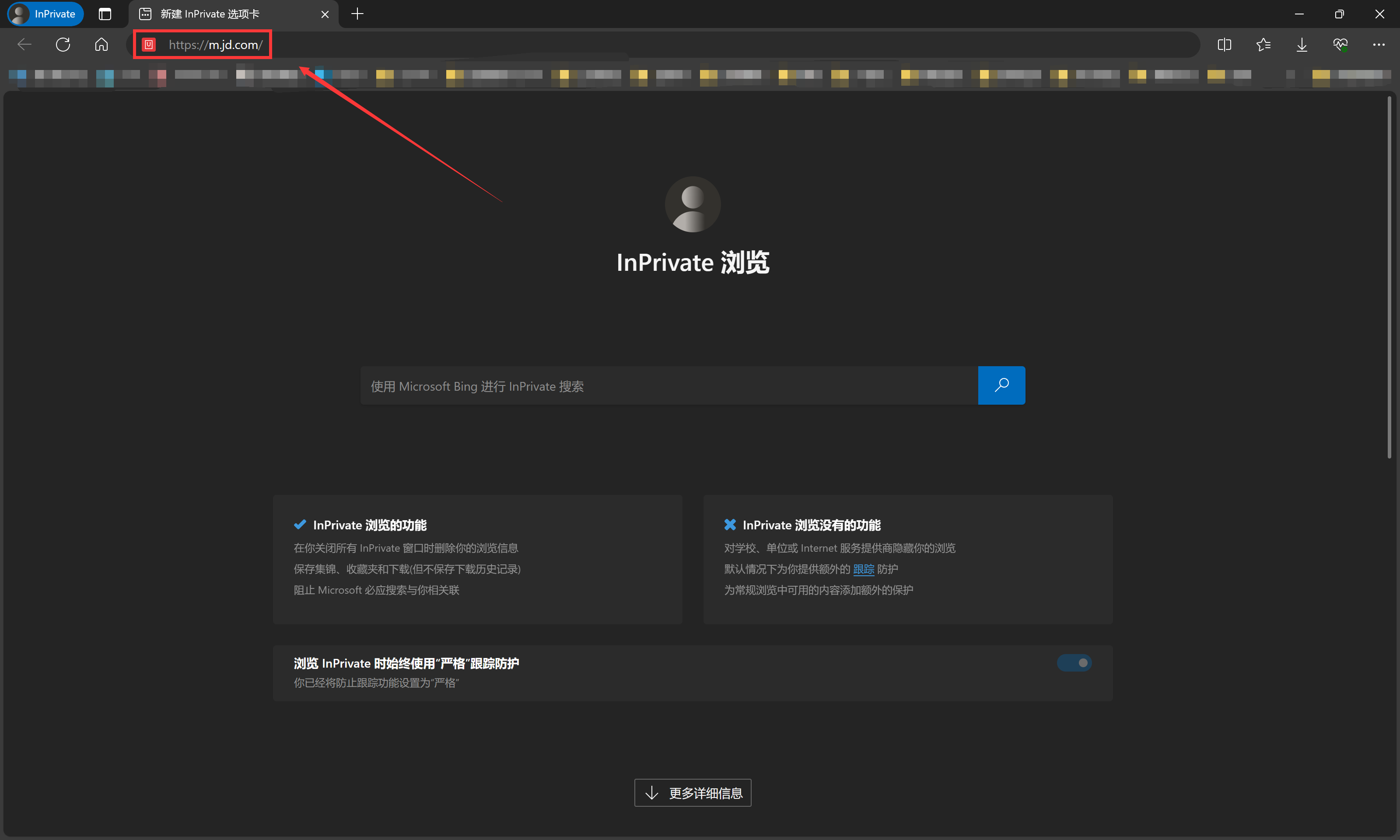The height and width of the screenshot is (840, 1400).
Task: Go to home page icon
Action: pos(101,45)
